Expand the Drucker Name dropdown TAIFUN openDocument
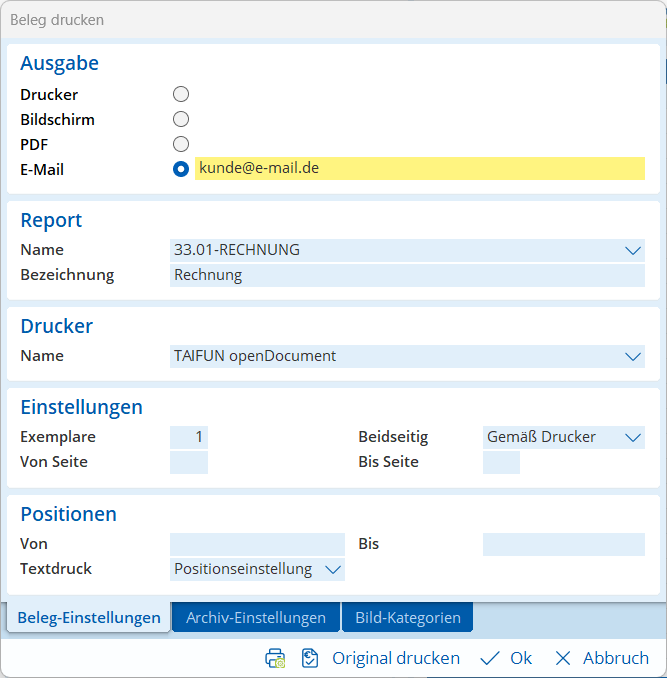 tap(632, 356)
